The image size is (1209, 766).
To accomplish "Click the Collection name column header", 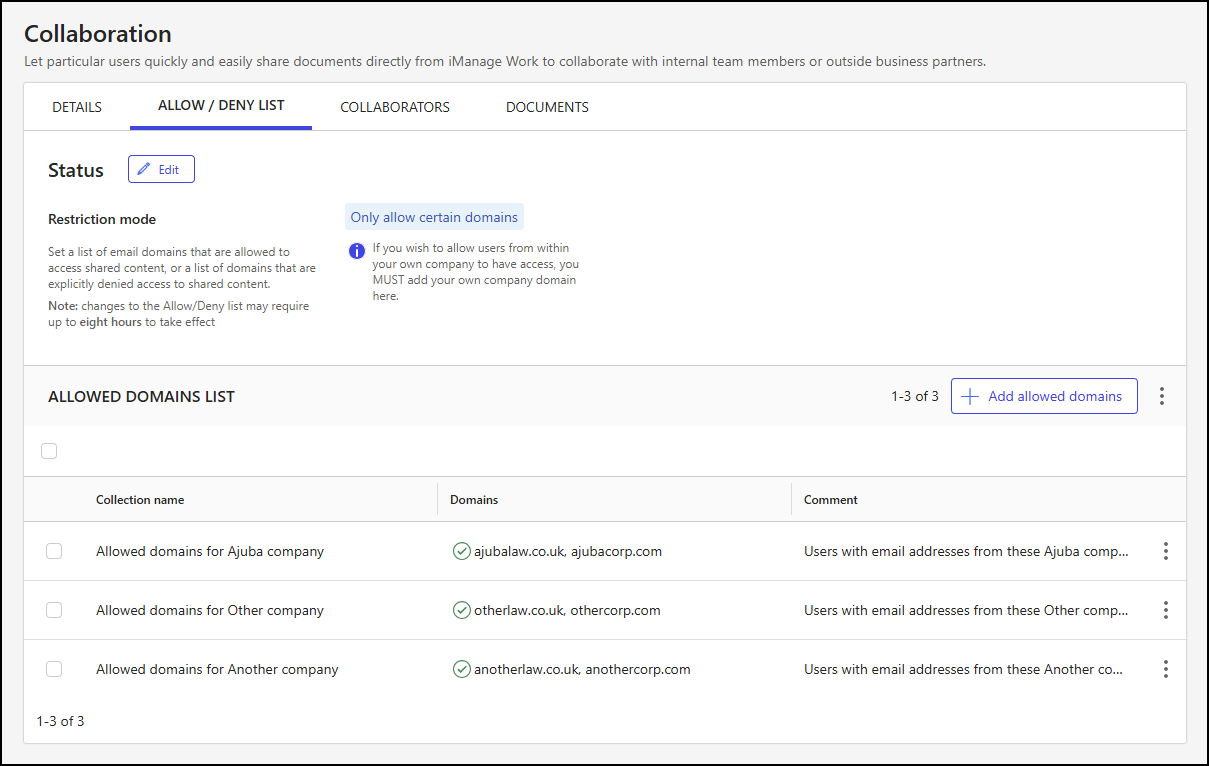I will [140, 499].
